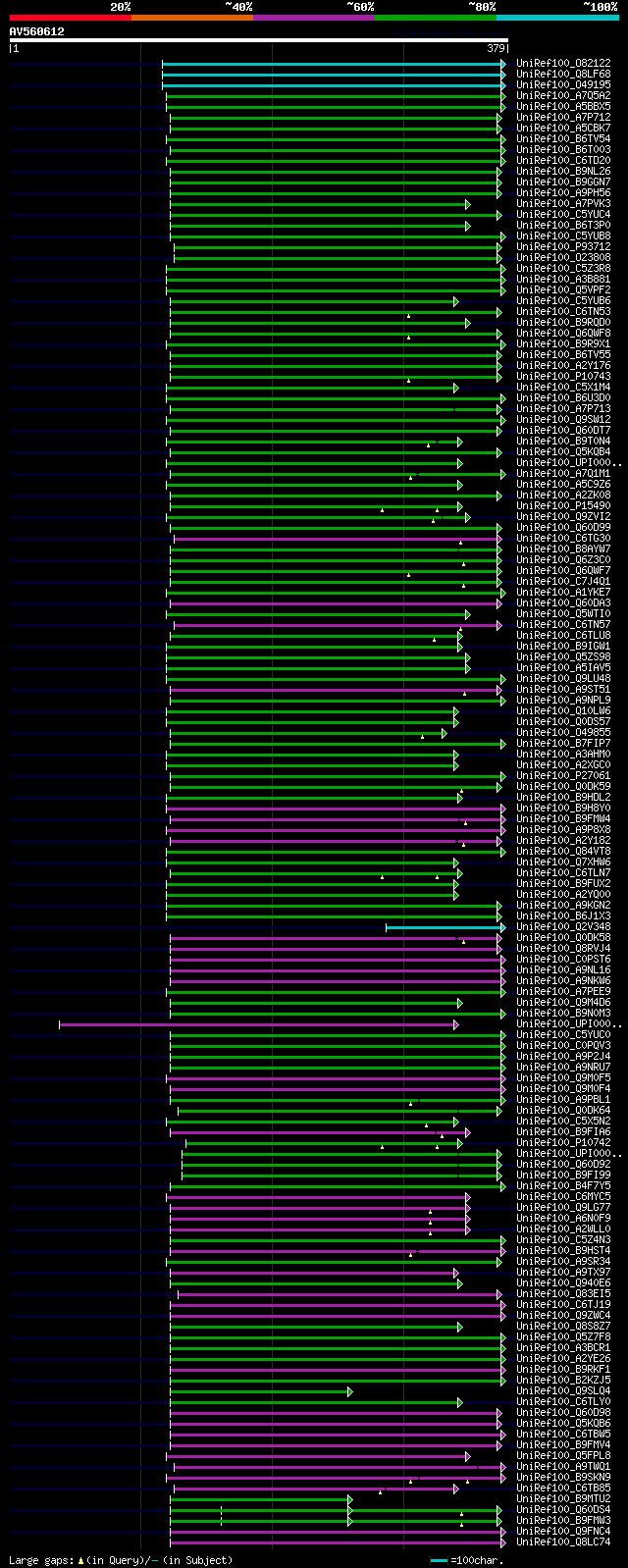This screenshot has width=628, height=1568.
Task: Click label UniRef100_P93712
Action: [x=563, y=246]
